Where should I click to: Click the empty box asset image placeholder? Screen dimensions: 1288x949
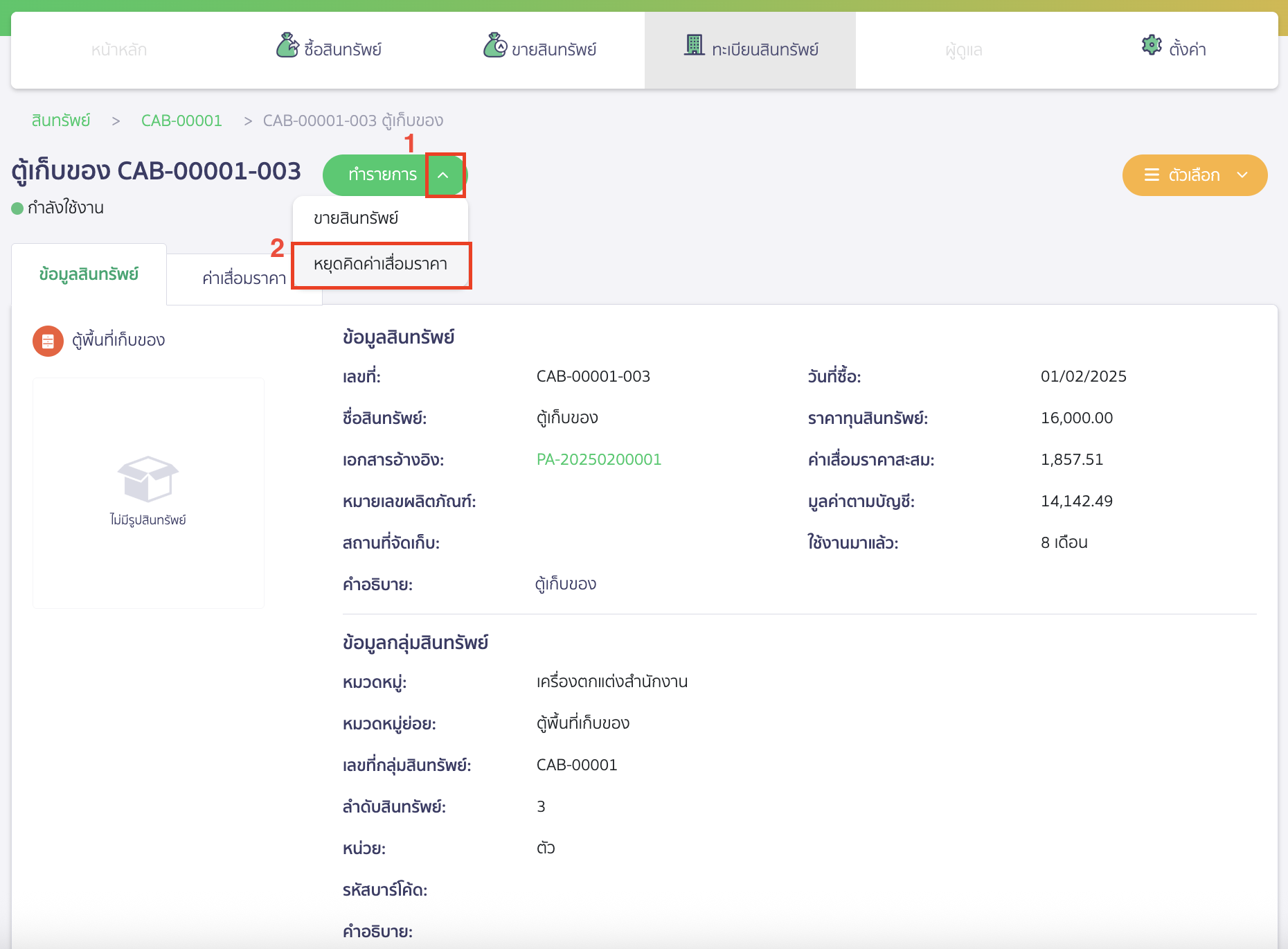coord(148,479)
